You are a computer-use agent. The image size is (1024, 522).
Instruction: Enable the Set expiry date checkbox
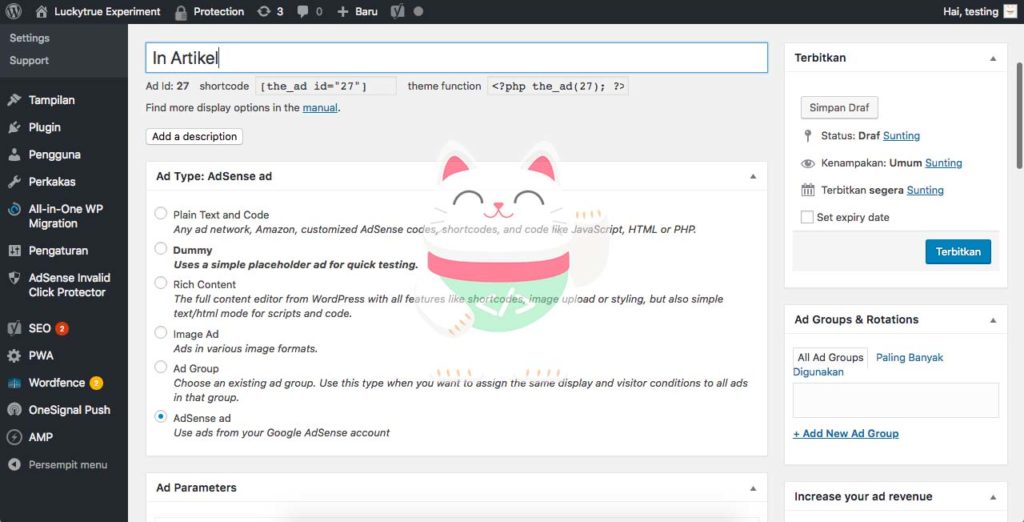pyautogui.click(x=807, y=217)
